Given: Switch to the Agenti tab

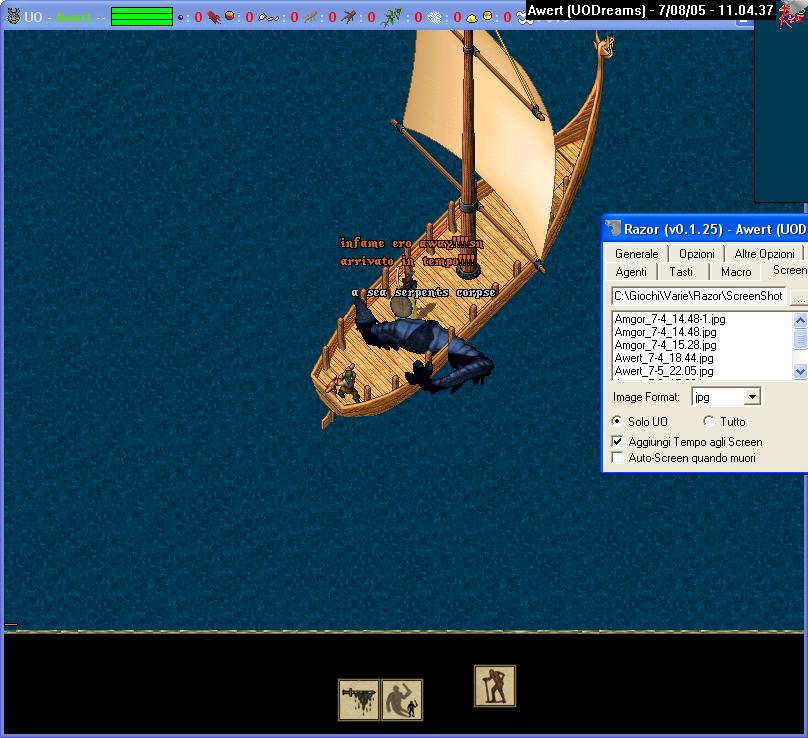Looking at the screenshot, I should tap(631, 272).
